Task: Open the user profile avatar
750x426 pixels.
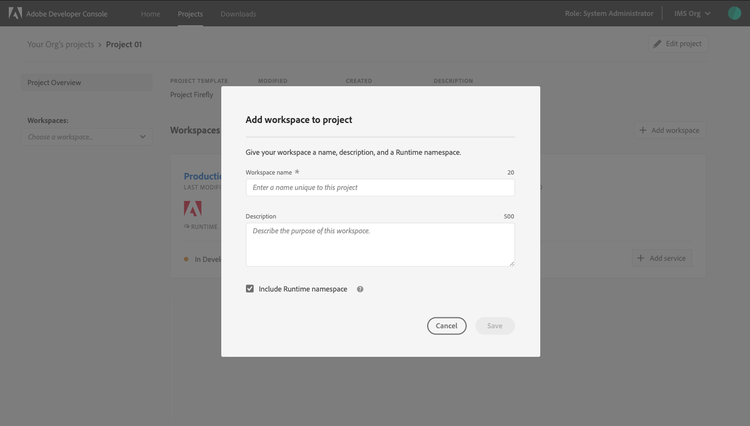Action: (734, 13)
